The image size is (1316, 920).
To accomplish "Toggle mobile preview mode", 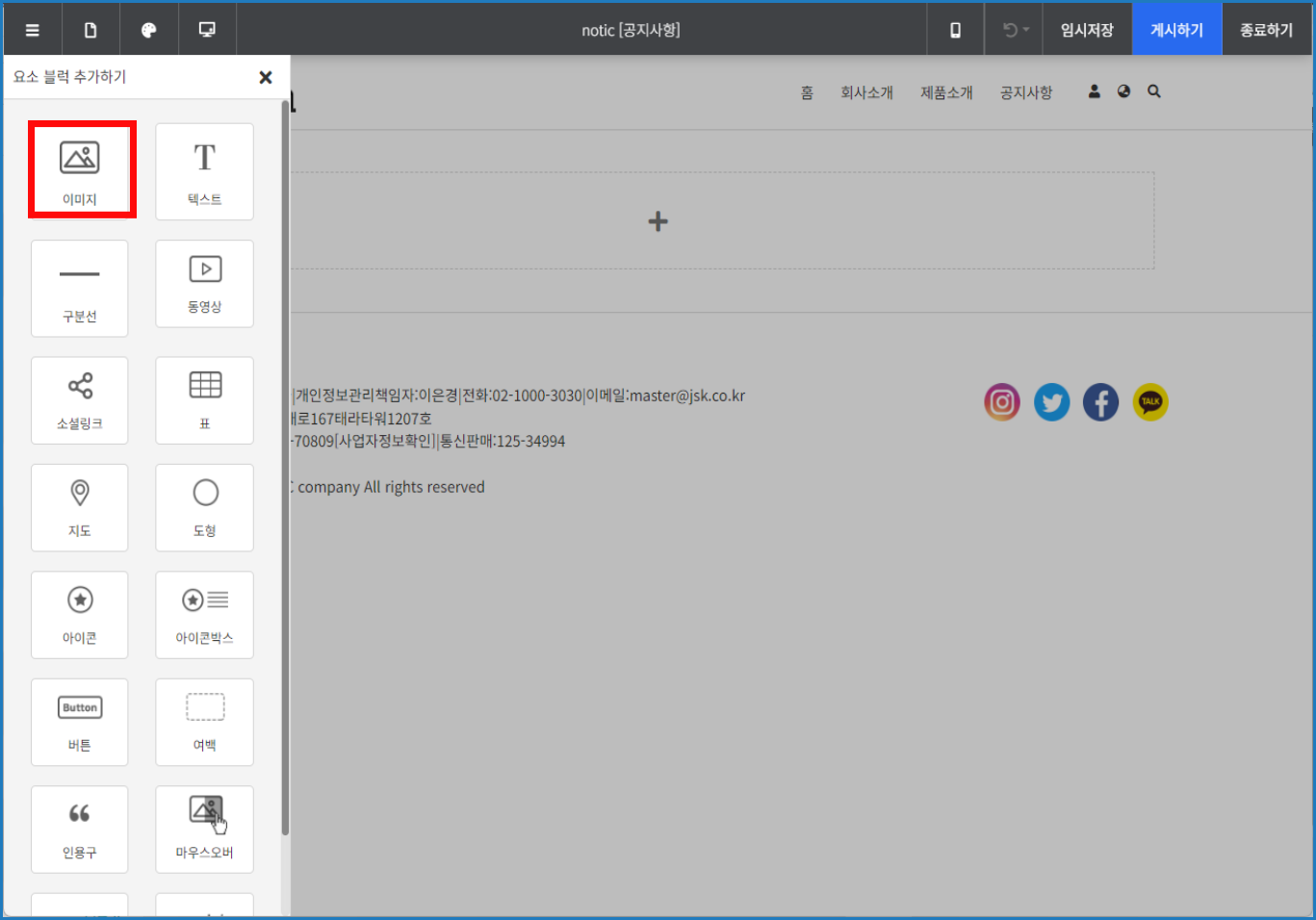I will (x=955, y=30).
